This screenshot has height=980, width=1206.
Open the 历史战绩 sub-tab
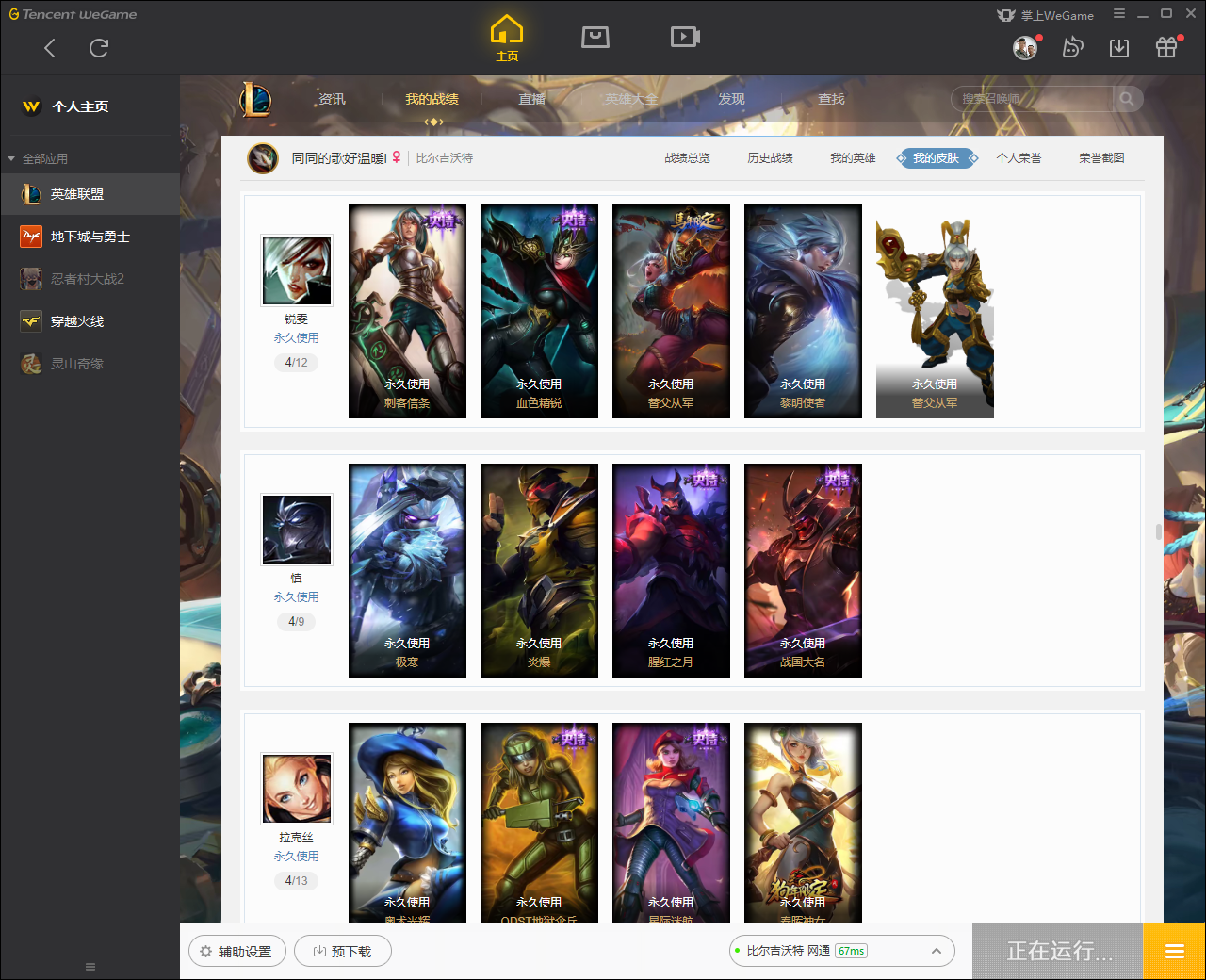(x=770, y=158)
